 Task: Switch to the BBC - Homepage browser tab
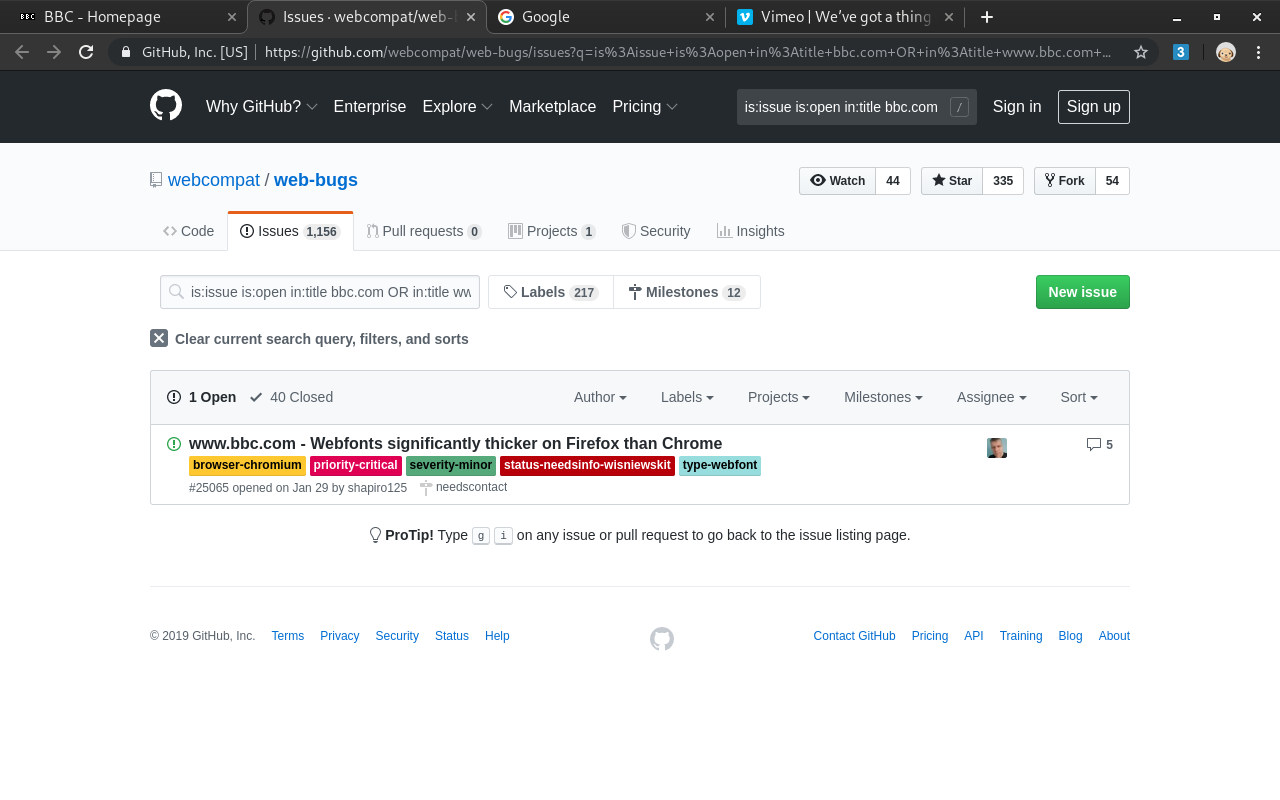click(x=125, y=17)
